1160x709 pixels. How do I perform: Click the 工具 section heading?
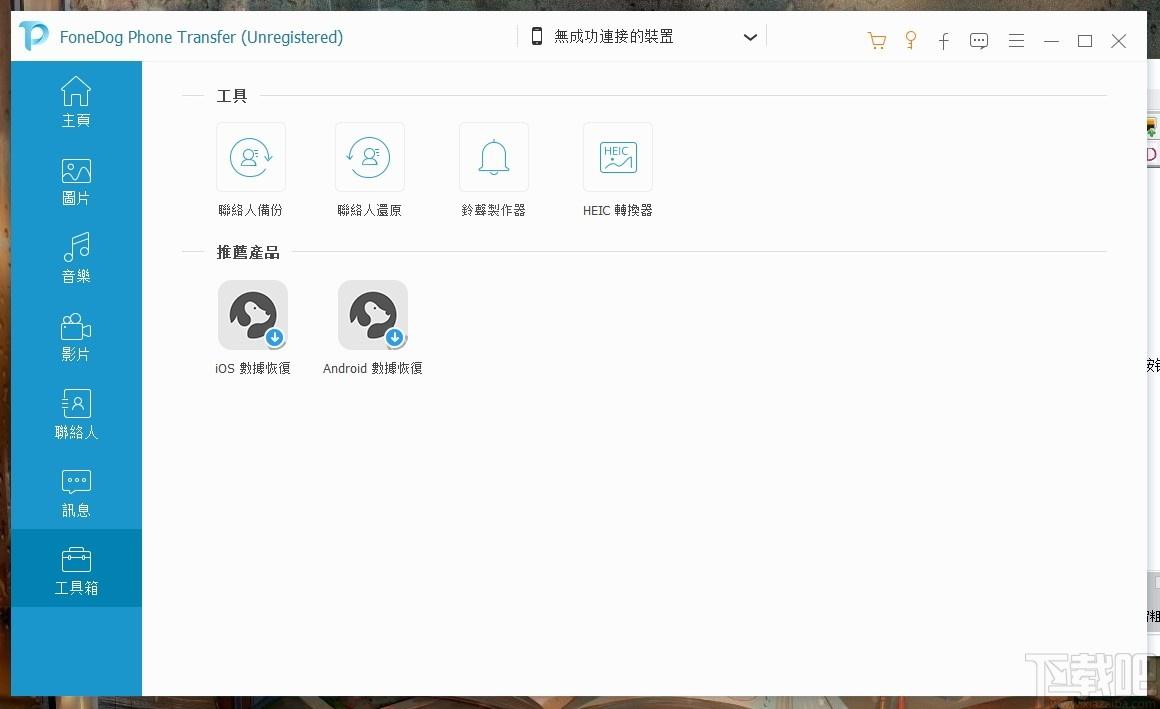232,95
